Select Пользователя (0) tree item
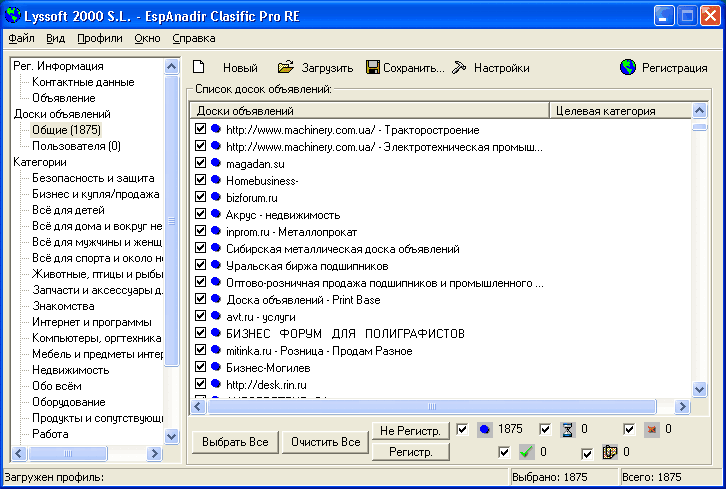 (76, 146)
